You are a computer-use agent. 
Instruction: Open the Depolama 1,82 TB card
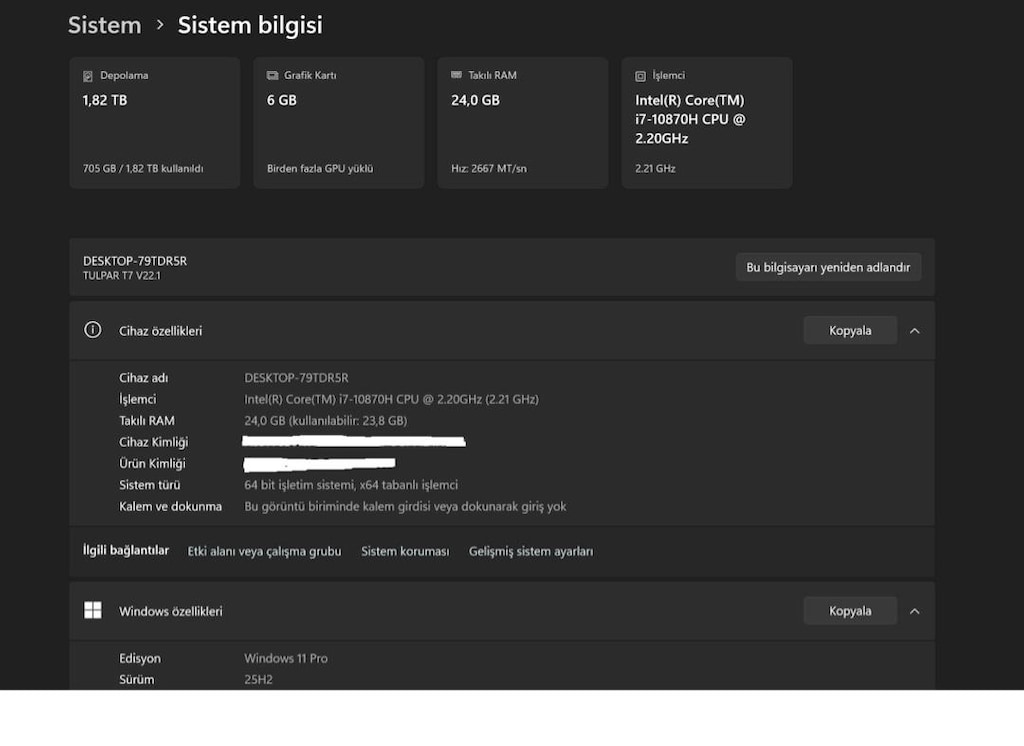pyautogui.click(x=155, y=123)
